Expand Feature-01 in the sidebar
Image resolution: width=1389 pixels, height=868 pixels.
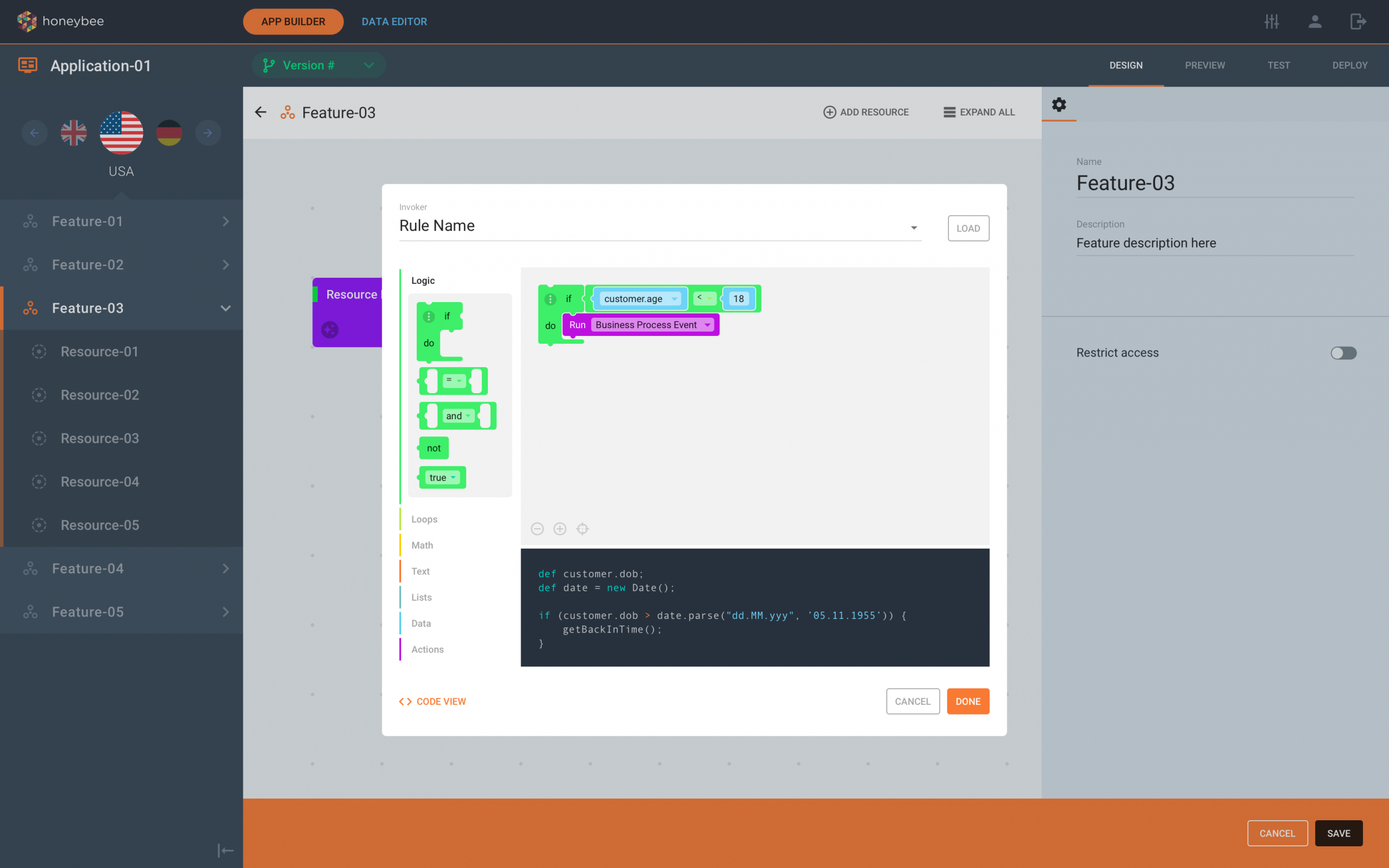[x=226, y=221]
